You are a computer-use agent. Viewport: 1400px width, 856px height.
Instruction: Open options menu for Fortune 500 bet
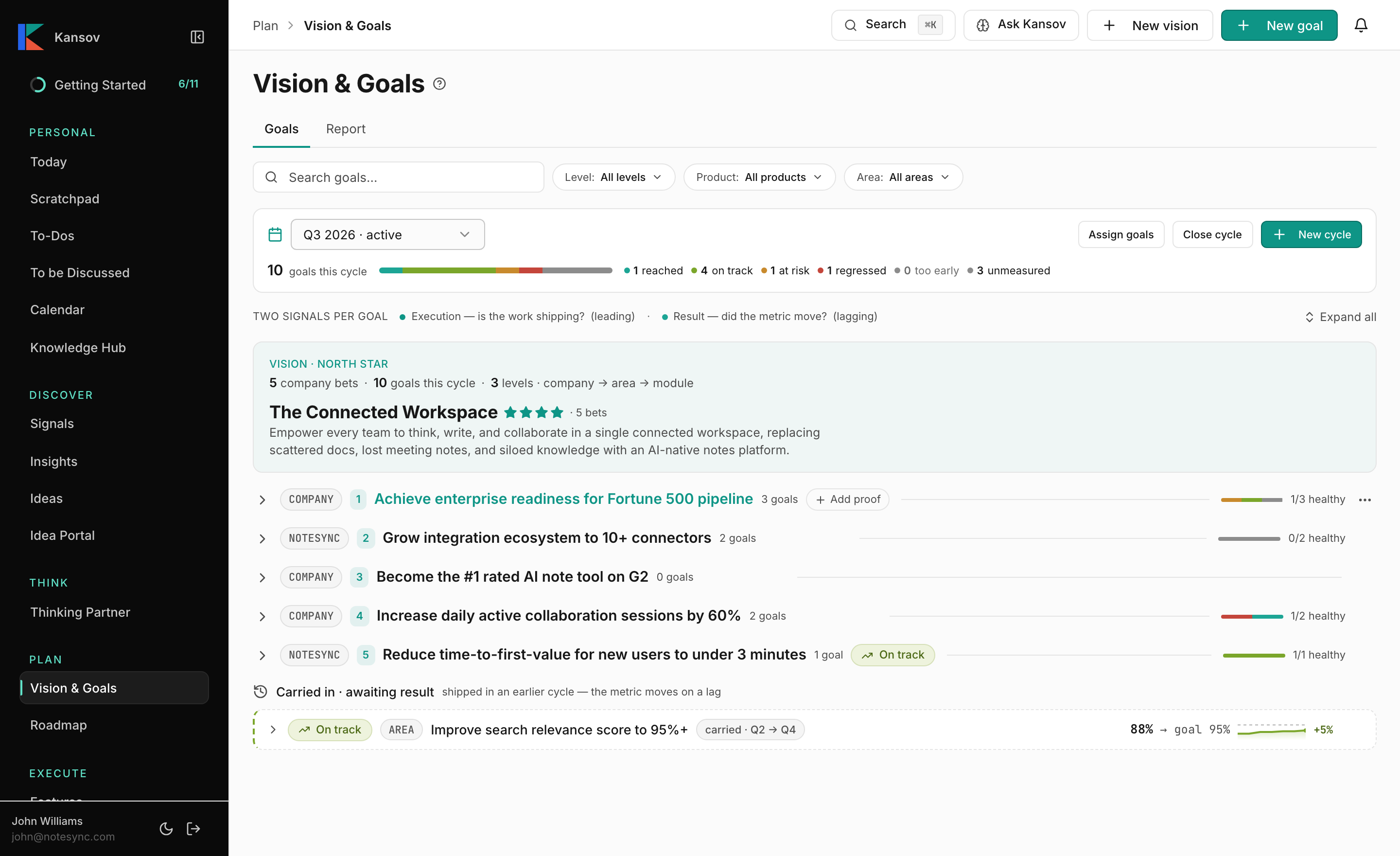[x=1365, y=499]
